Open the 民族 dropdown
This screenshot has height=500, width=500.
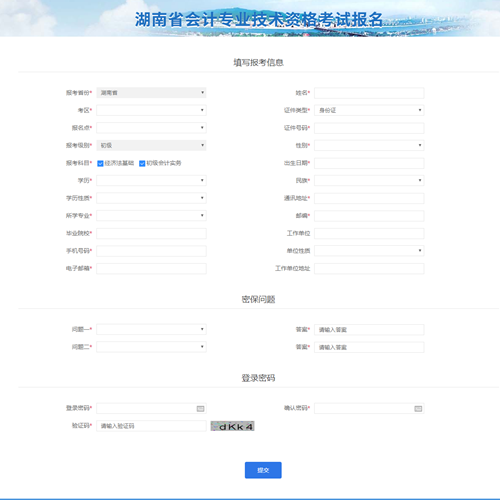pos(369,180)
